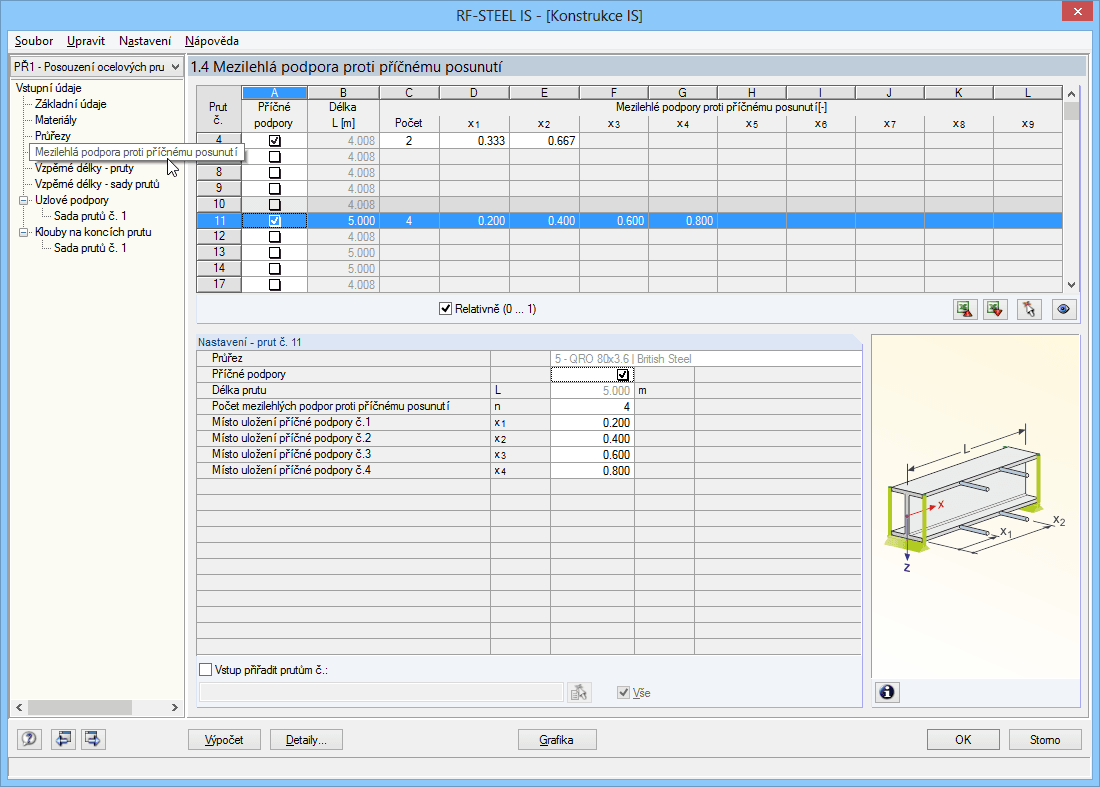Check lateral support for member 14
Screen dimensions: 1100x787
tap(274, 269)
